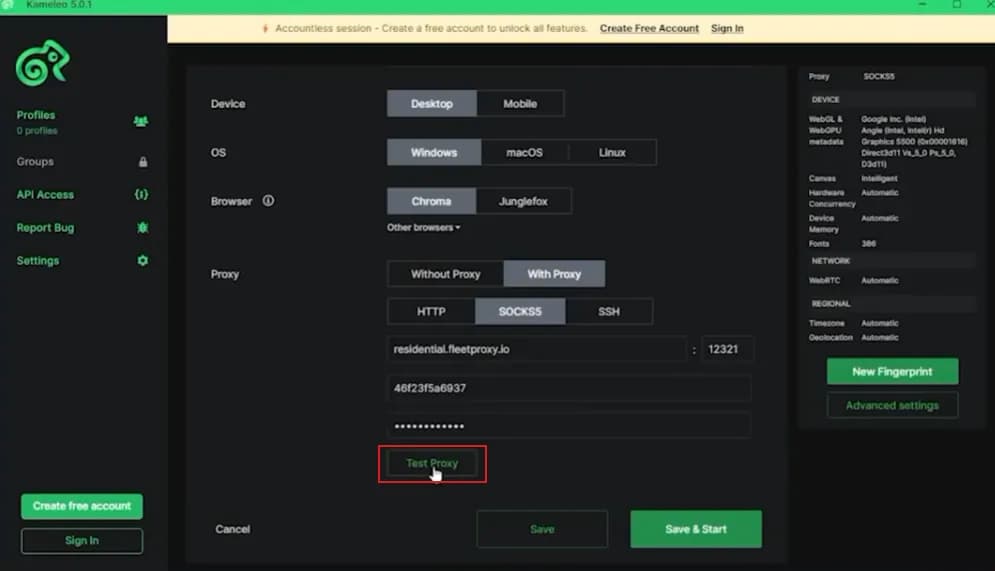Image resolution: width=995 pixels, height=571 pixels.
Task: Expand the Other browsers dropdown
Action: click(x=423, y=227)
